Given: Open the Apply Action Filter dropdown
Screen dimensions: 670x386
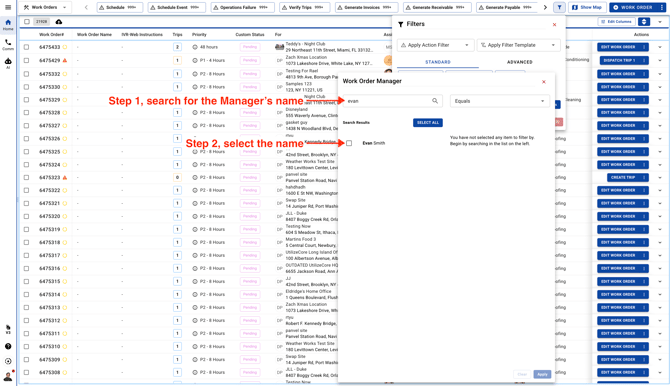Looking at the screenshot, I should tap(435, 45).
